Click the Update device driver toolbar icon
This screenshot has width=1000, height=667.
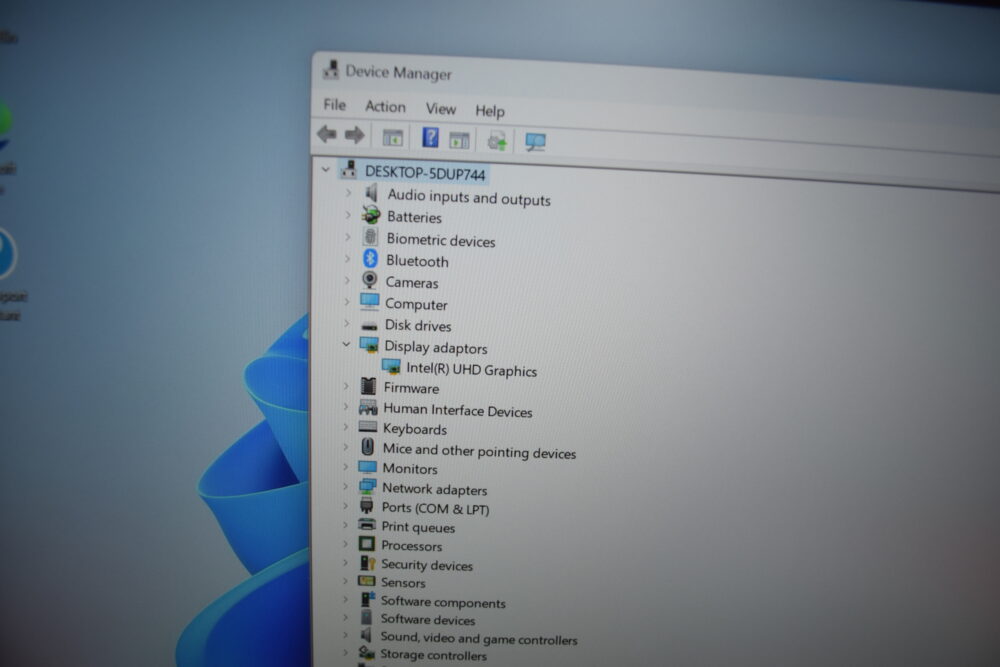coord(497,140)
